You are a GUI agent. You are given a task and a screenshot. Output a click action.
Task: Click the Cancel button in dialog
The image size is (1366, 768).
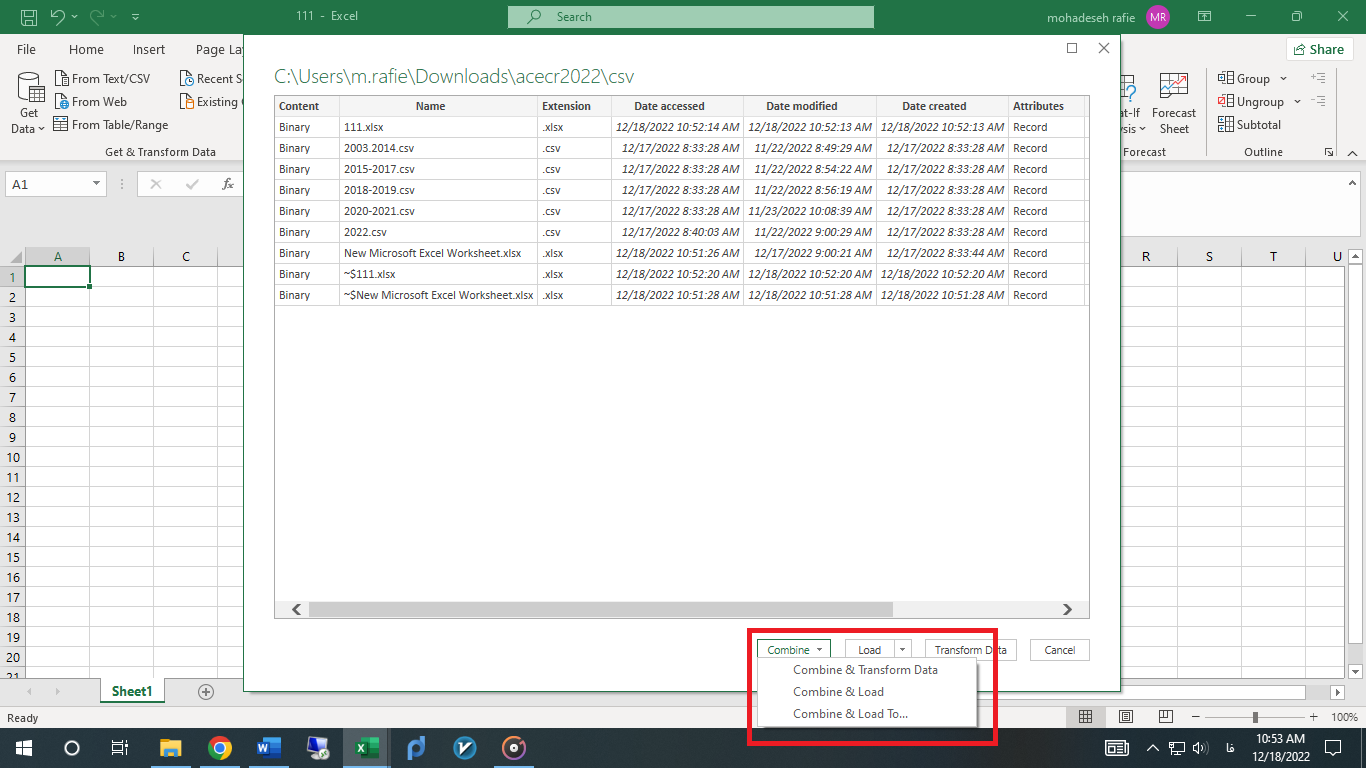click(x=1059, y=650)
